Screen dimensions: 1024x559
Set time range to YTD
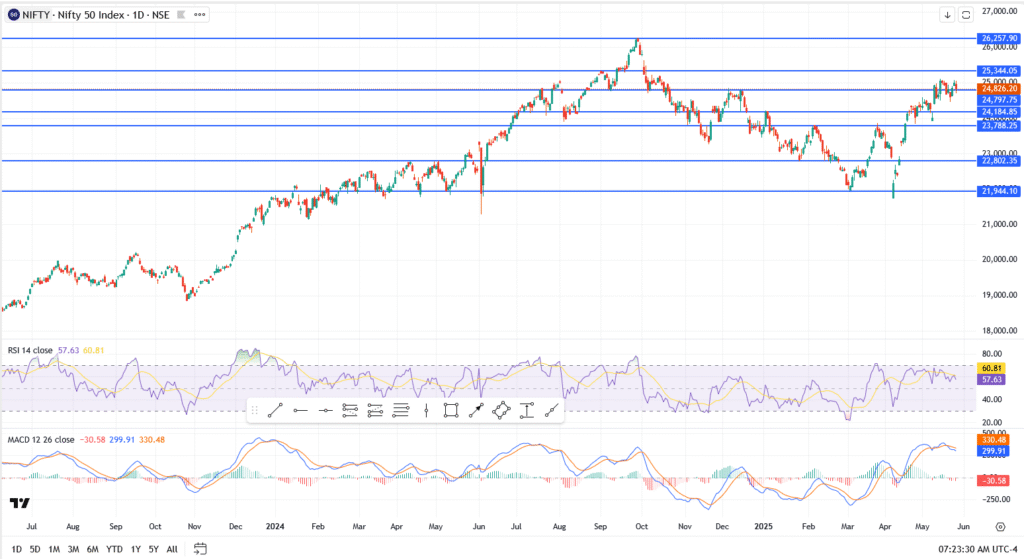[x=114, y=549]
